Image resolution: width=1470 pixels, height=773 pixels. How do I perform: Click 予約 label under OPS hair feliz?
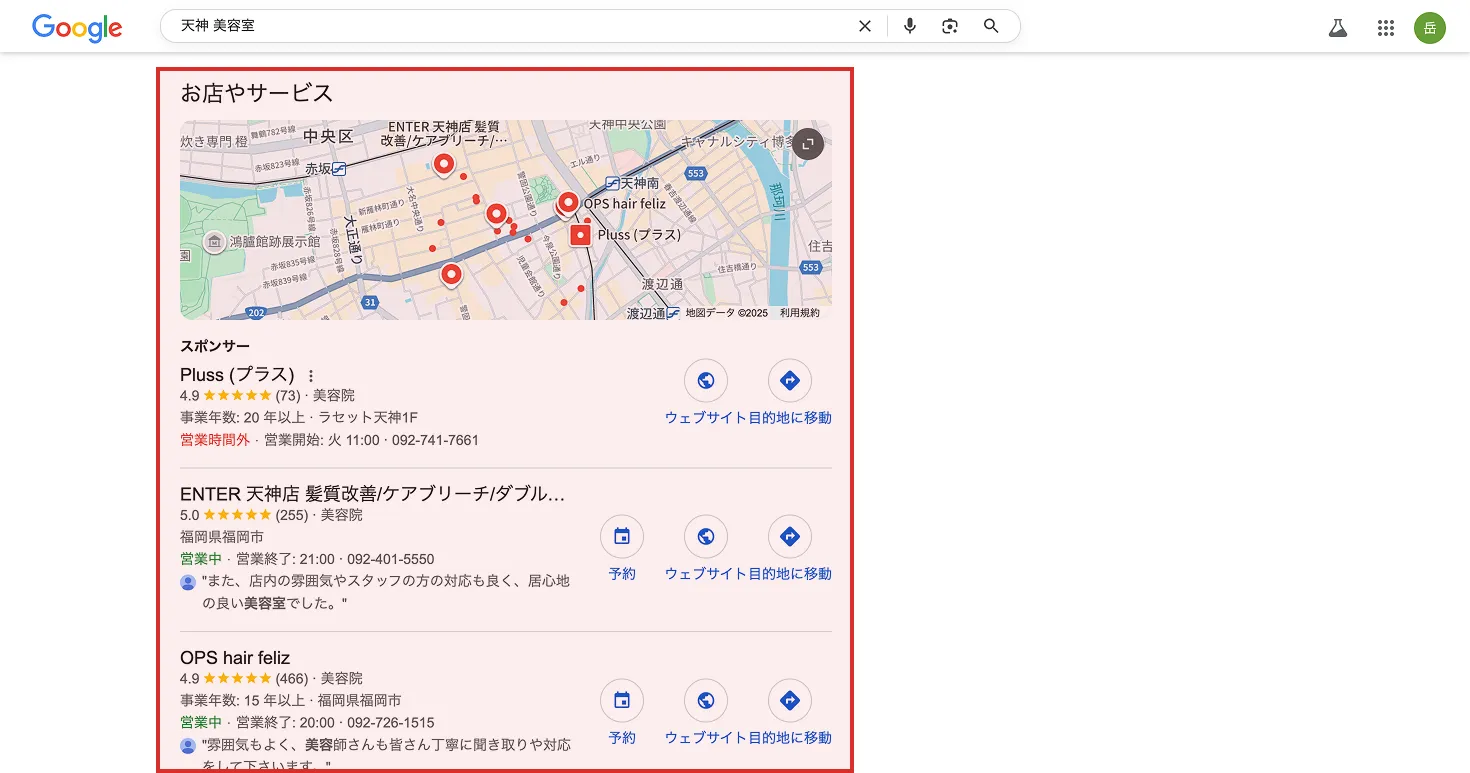[x=622, y=738]
